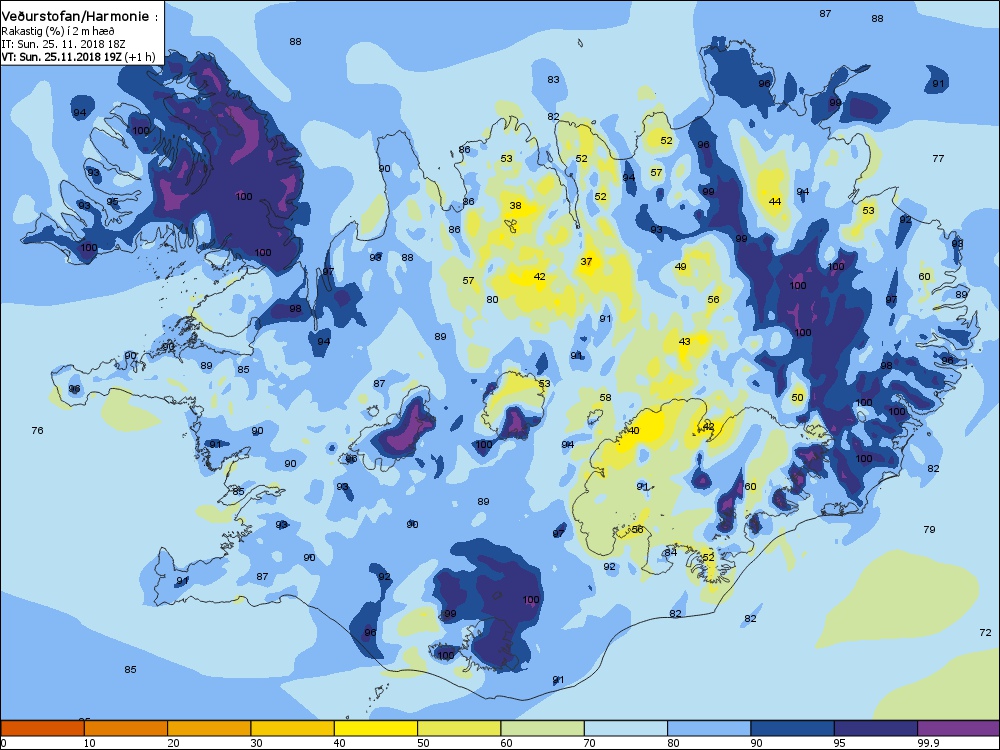Select the offshore humidity value 72
Image resolution: width=1000 pixels, height=750 pixels.
(x=985, y=633)
